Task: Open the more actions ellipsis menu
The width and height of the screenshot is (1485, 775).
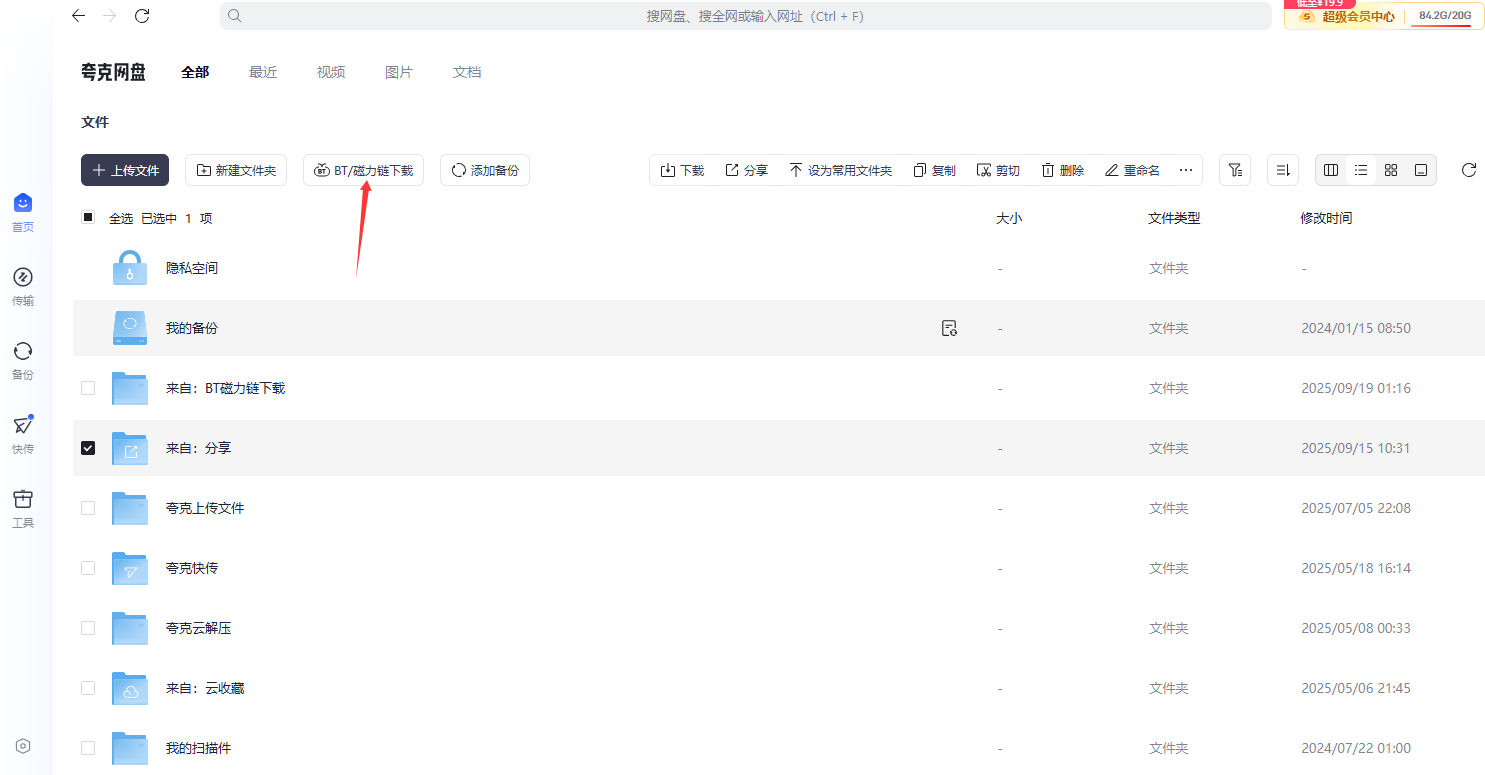Action: (1186, 171)
